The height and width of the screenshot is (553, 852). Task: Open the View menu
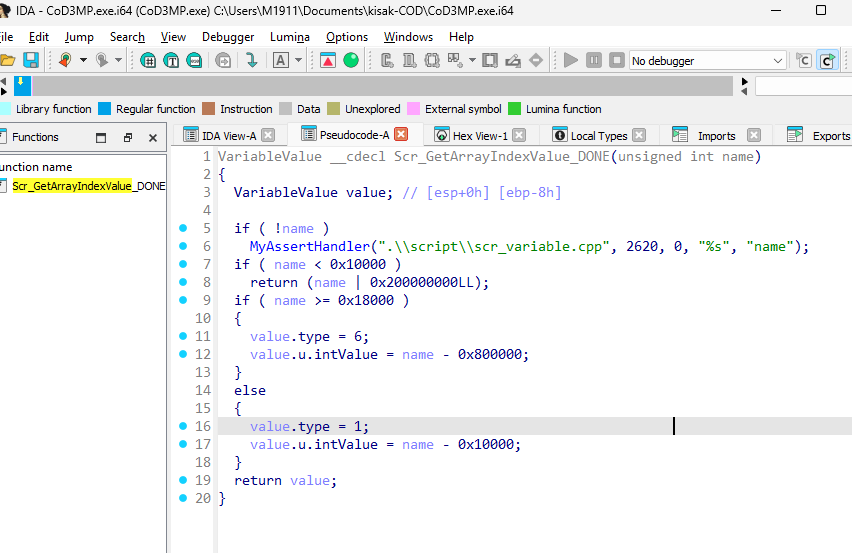(173, 37)
